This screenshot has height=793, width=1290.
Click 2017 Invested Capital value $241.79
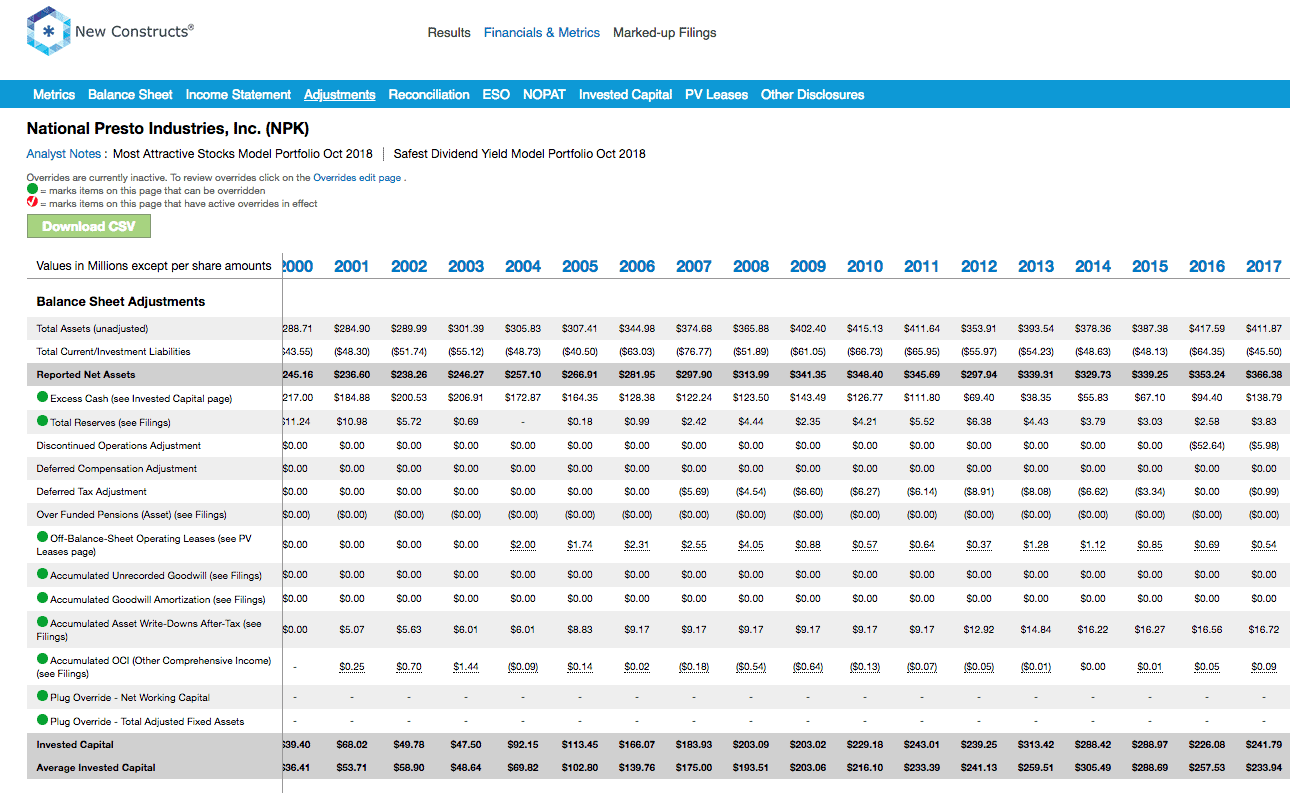(1264, 745)
